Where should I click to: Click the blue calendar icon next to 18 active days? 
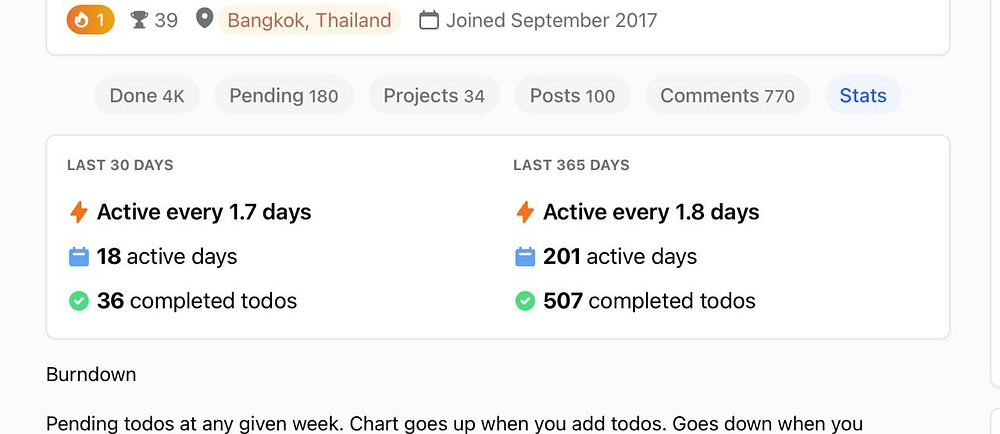click(x=78, y=257)
